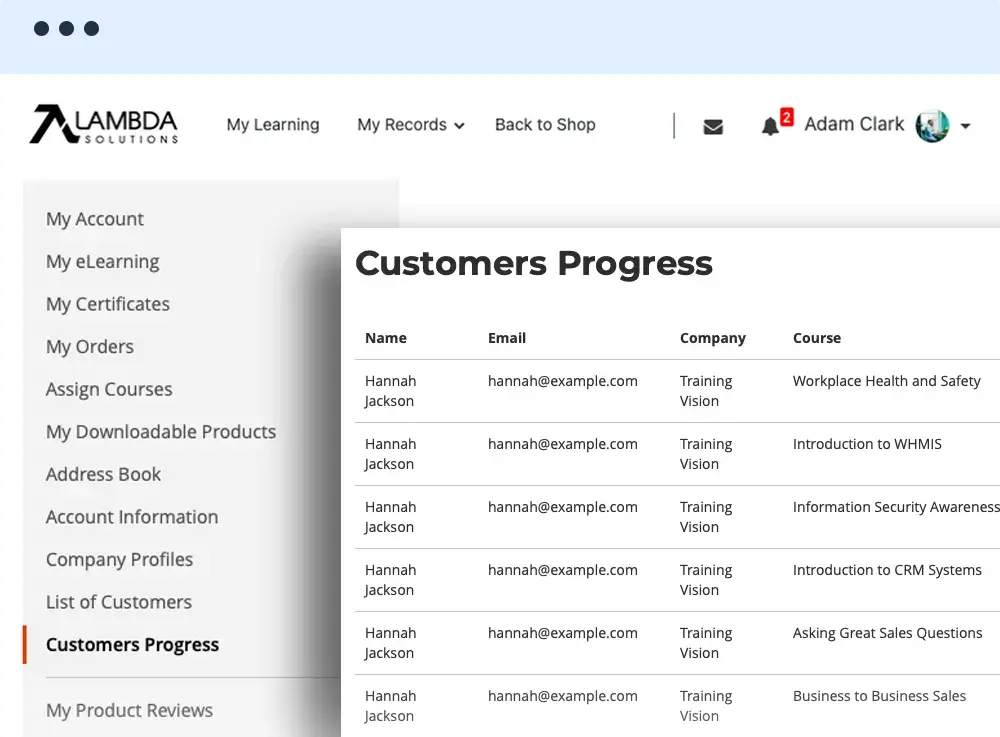Open List of Customers
This screenshot has width=1000, height=737.
tap(119, 602)
